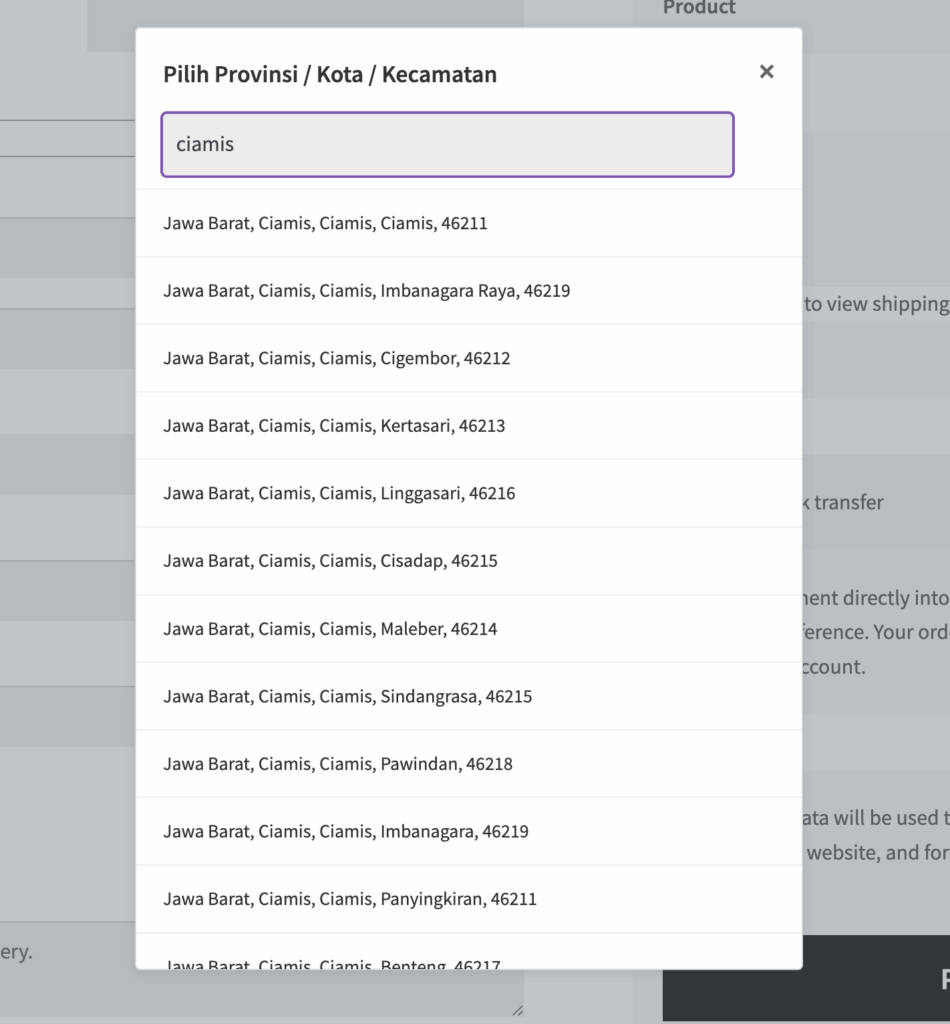Close the Pilih Provinsi dialog
This screenshot has height=1024, width=950.
tap(766, 72)
